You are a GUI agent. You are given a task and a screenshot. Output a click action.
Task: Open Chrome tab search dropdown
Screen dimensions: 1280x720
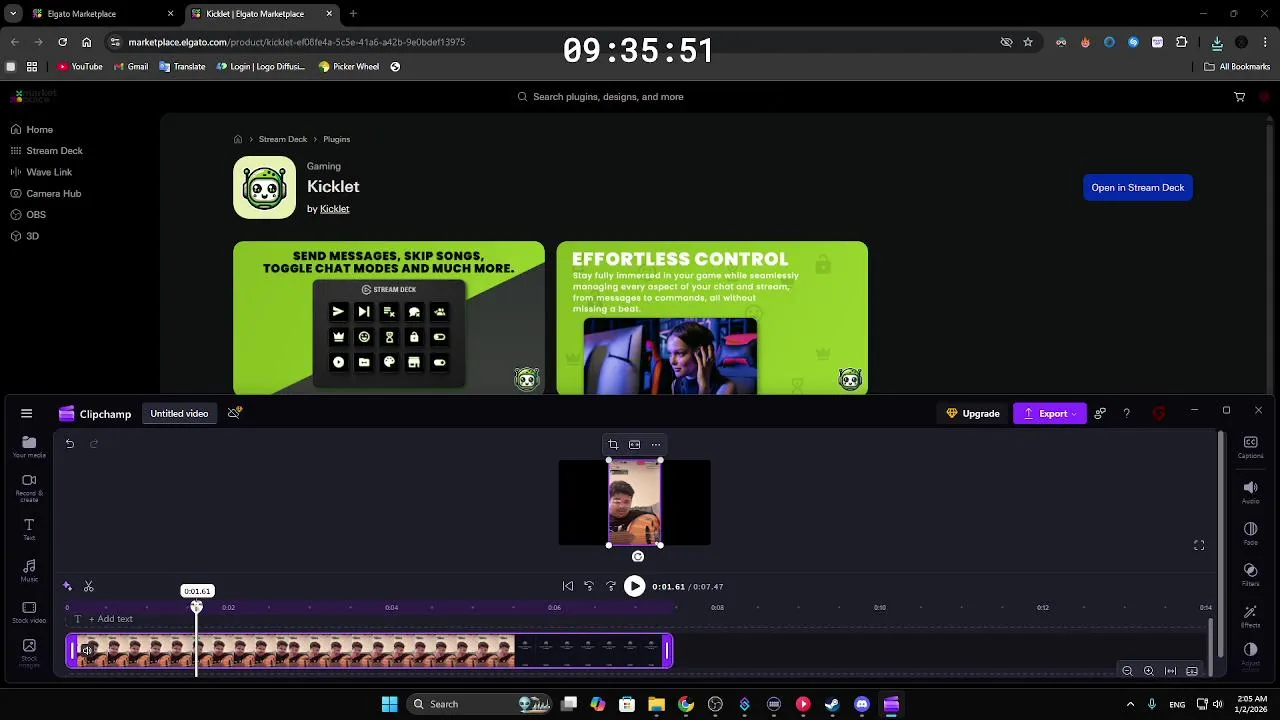[13, 14]
